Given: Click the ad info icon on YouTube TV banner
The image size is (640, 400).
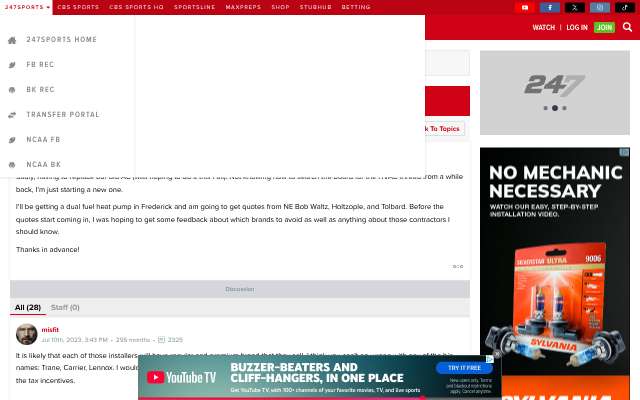Looking at the screenshot, I should (490, 359).
